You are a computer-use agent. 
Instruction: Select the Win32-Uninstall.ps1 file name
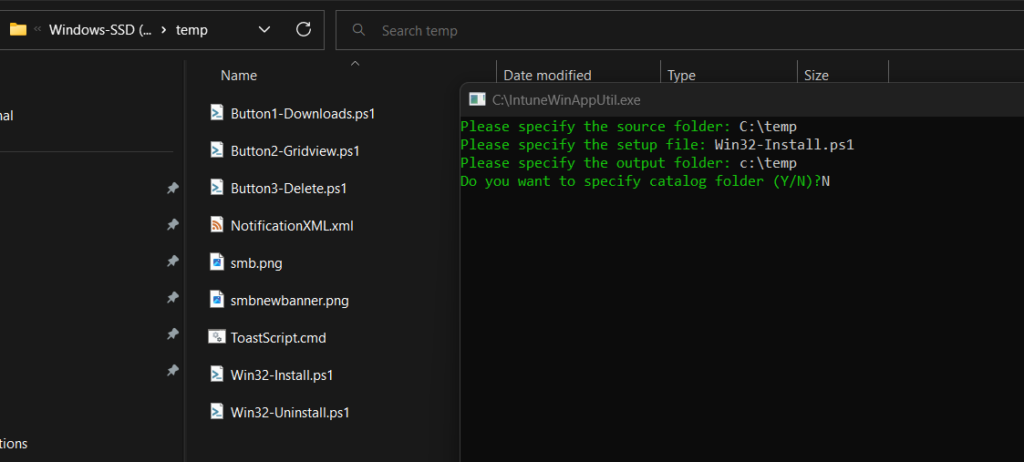pyautogui.click(x=289, y=412)
